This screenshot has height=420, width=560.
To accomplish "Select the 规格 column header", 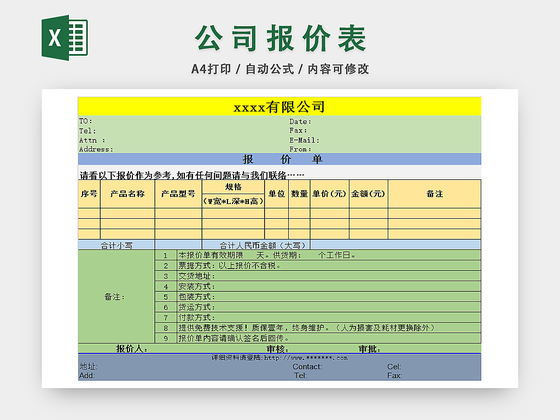I will pyautogui.click(x=233, y=186).
